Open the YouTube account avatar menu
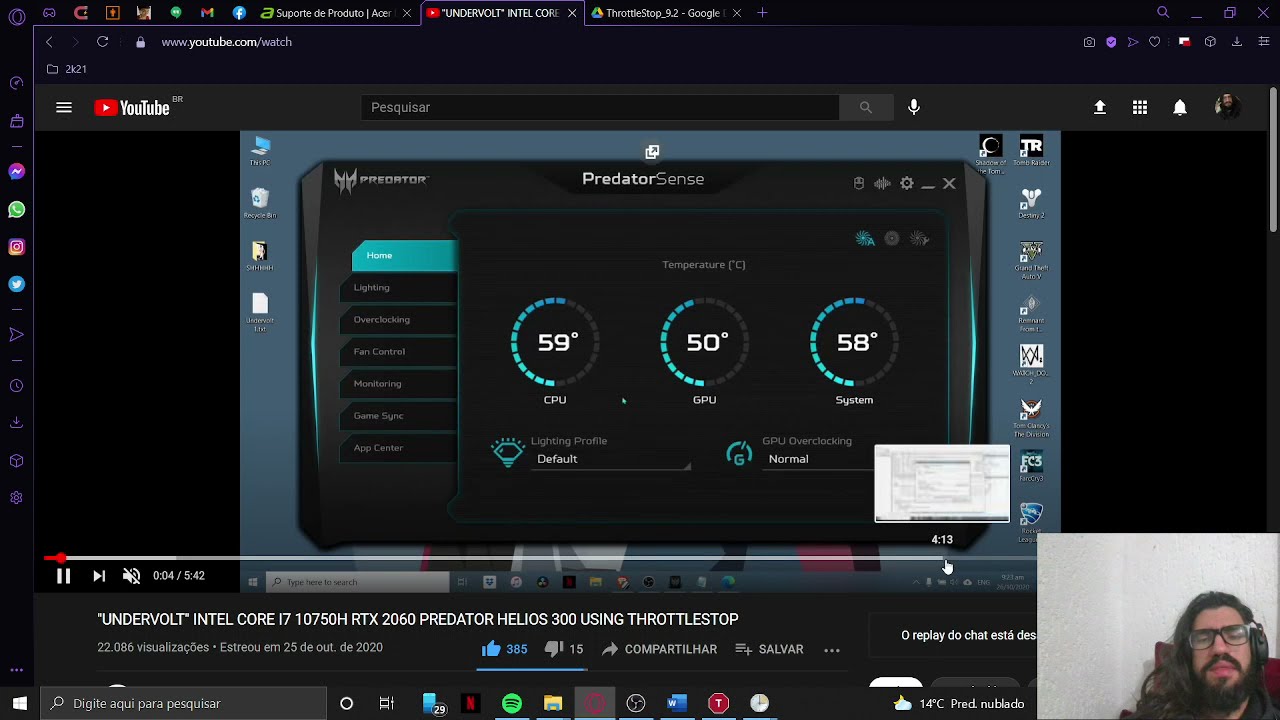This screenshot has height=720, width=1280. click(x=1228, y=107)
